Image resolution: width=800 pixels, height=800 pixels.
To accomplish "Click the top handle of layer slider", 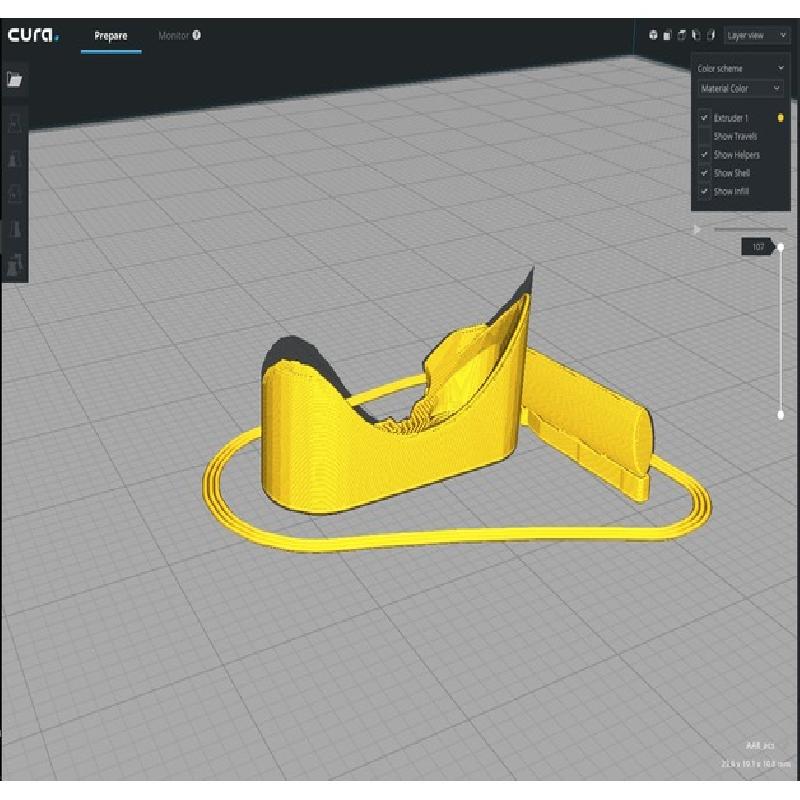I will (x=781, y=247).
